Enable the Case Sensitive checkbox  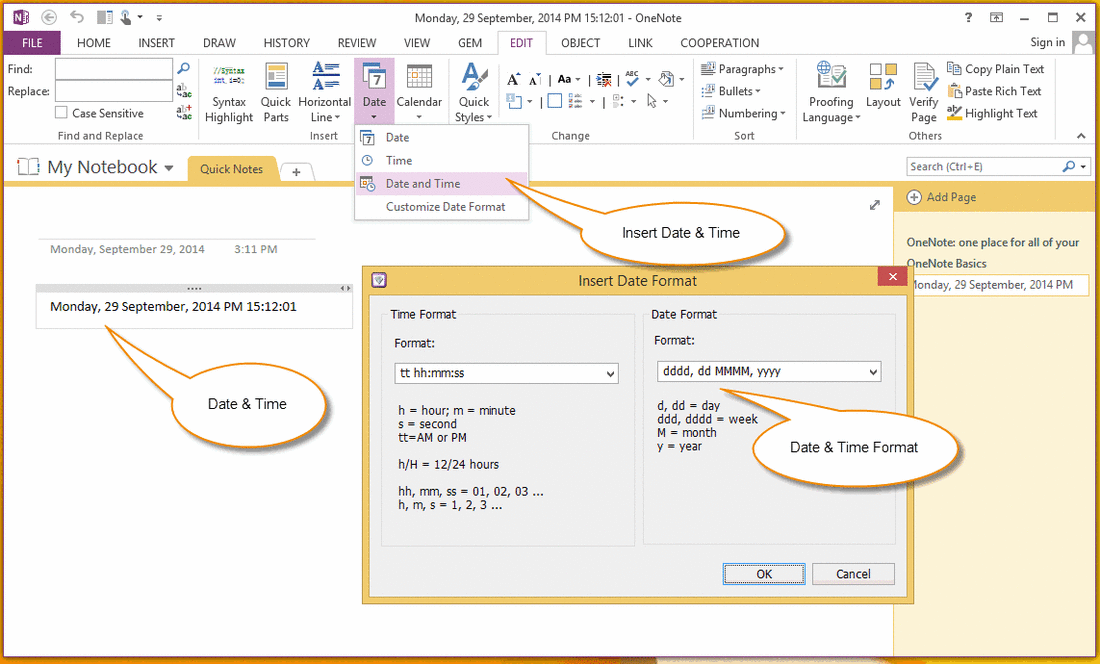click(x=59, y=113)
